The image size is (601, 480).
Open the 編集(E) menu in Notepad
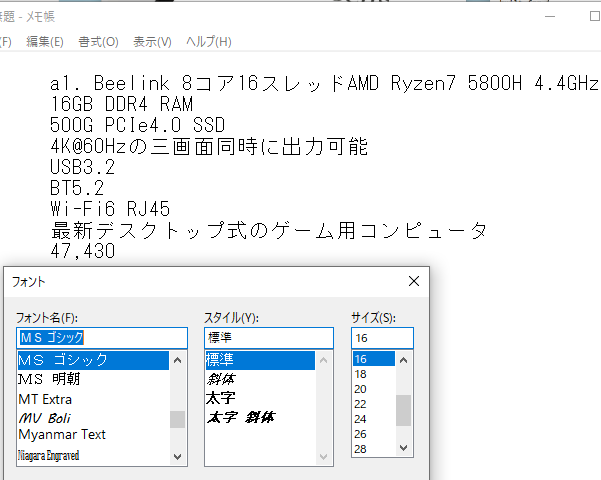(x=44, y=41)
